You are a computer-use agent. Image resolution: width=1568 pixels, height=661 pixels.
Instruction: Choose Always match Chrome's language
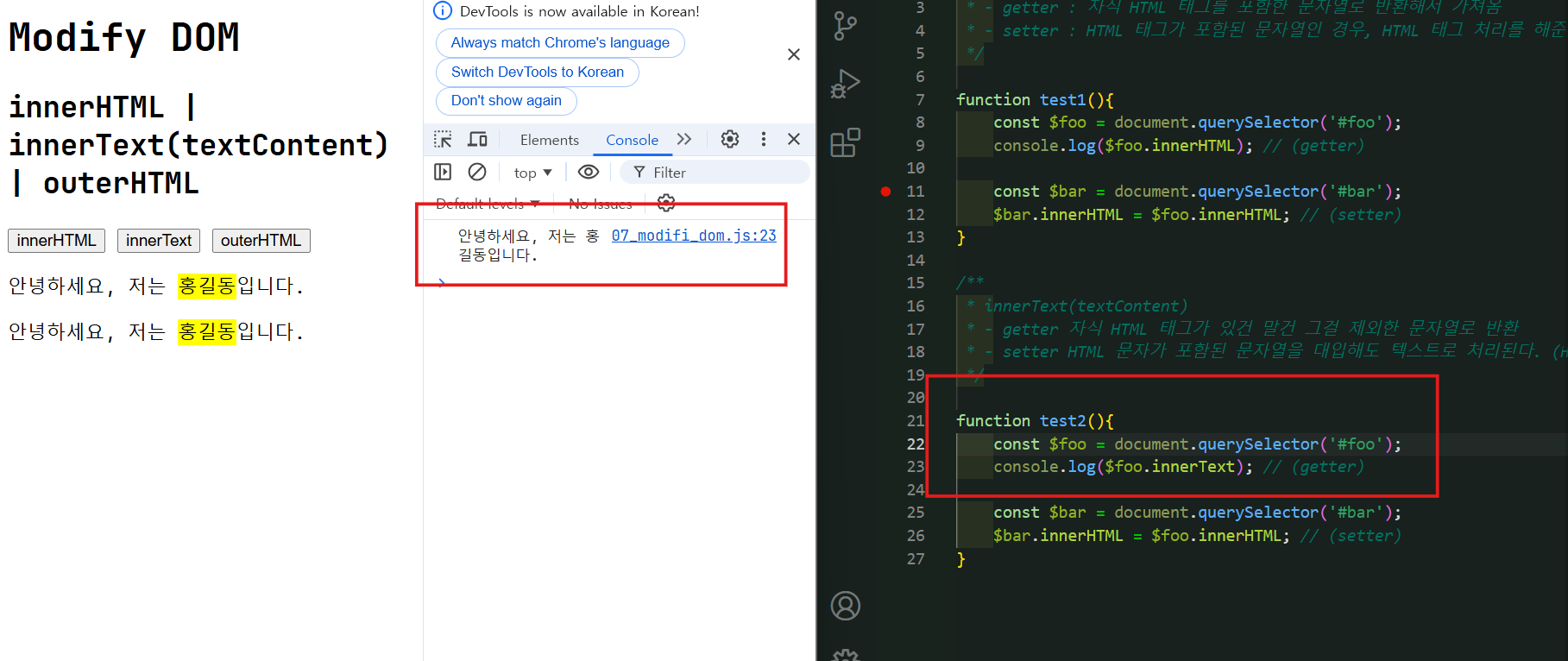click(x=560, y=43)
